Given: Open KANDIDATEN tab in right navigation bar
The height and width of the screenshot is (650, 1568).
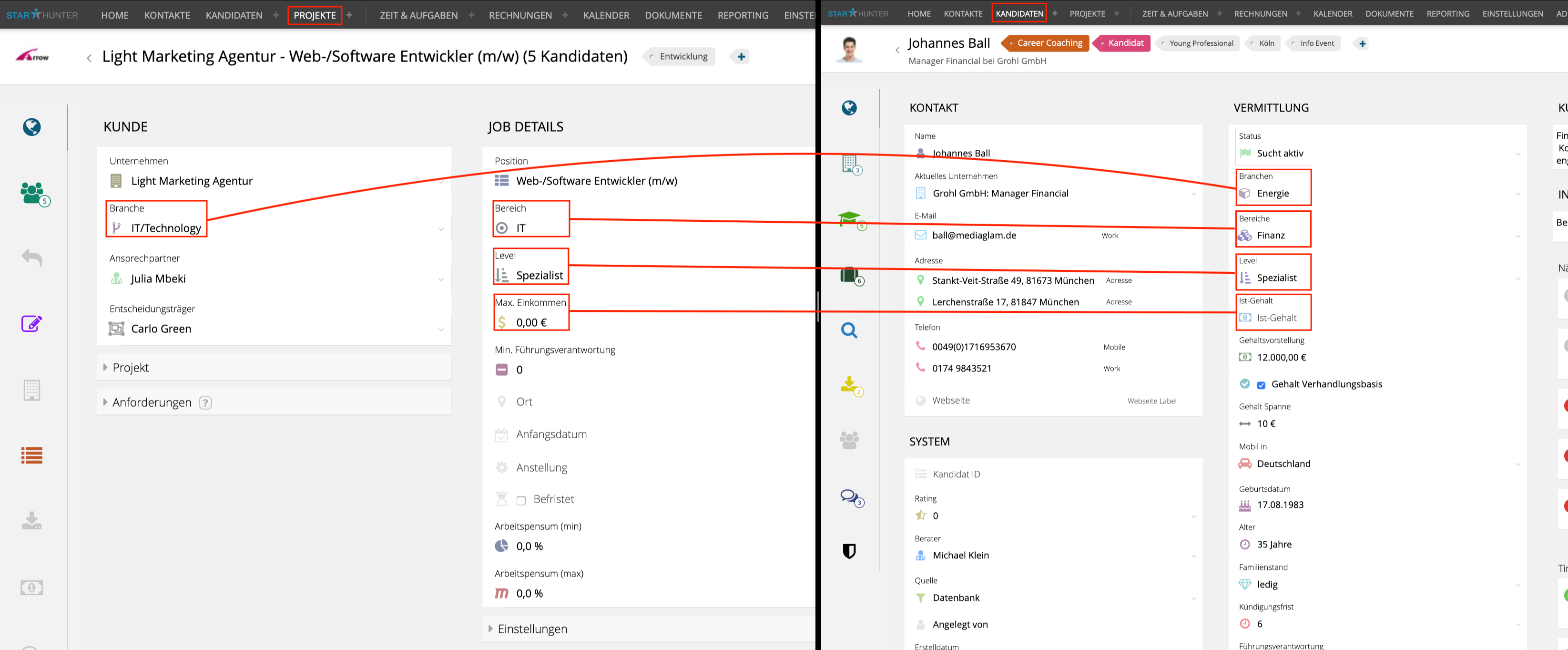Looking at the screenshot, I should click(1019, 13).
